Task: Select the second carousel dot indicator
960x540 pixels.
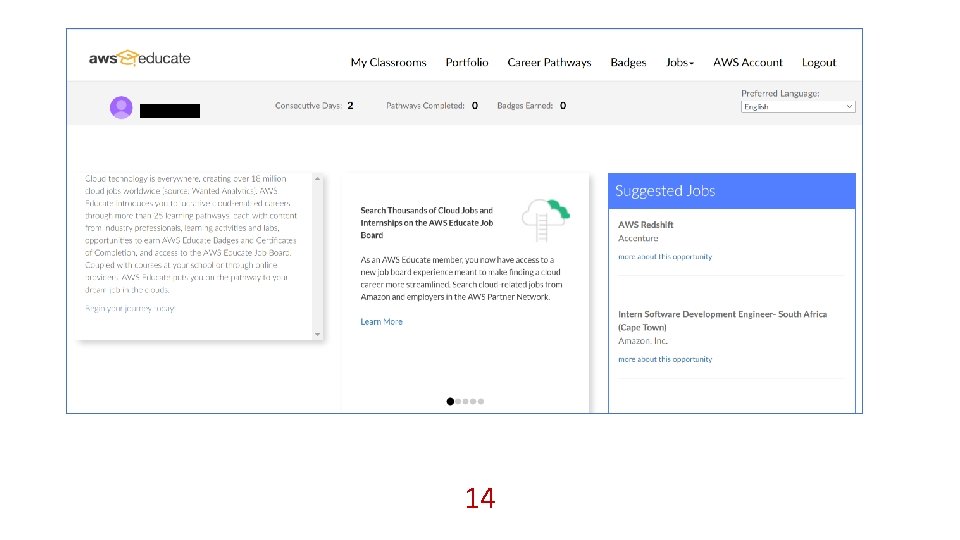Action: [458, 402]
